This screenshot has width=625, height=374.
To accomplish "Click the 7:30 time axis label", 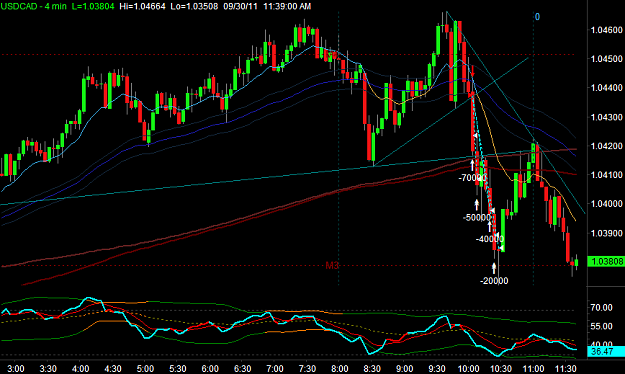I will [x=307, y=368].
